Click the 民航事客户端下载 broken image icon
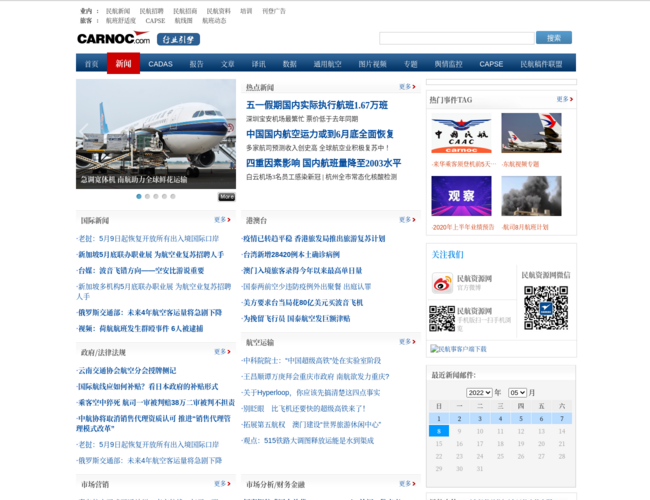650x500 pixels. click(x=435, y=349)
